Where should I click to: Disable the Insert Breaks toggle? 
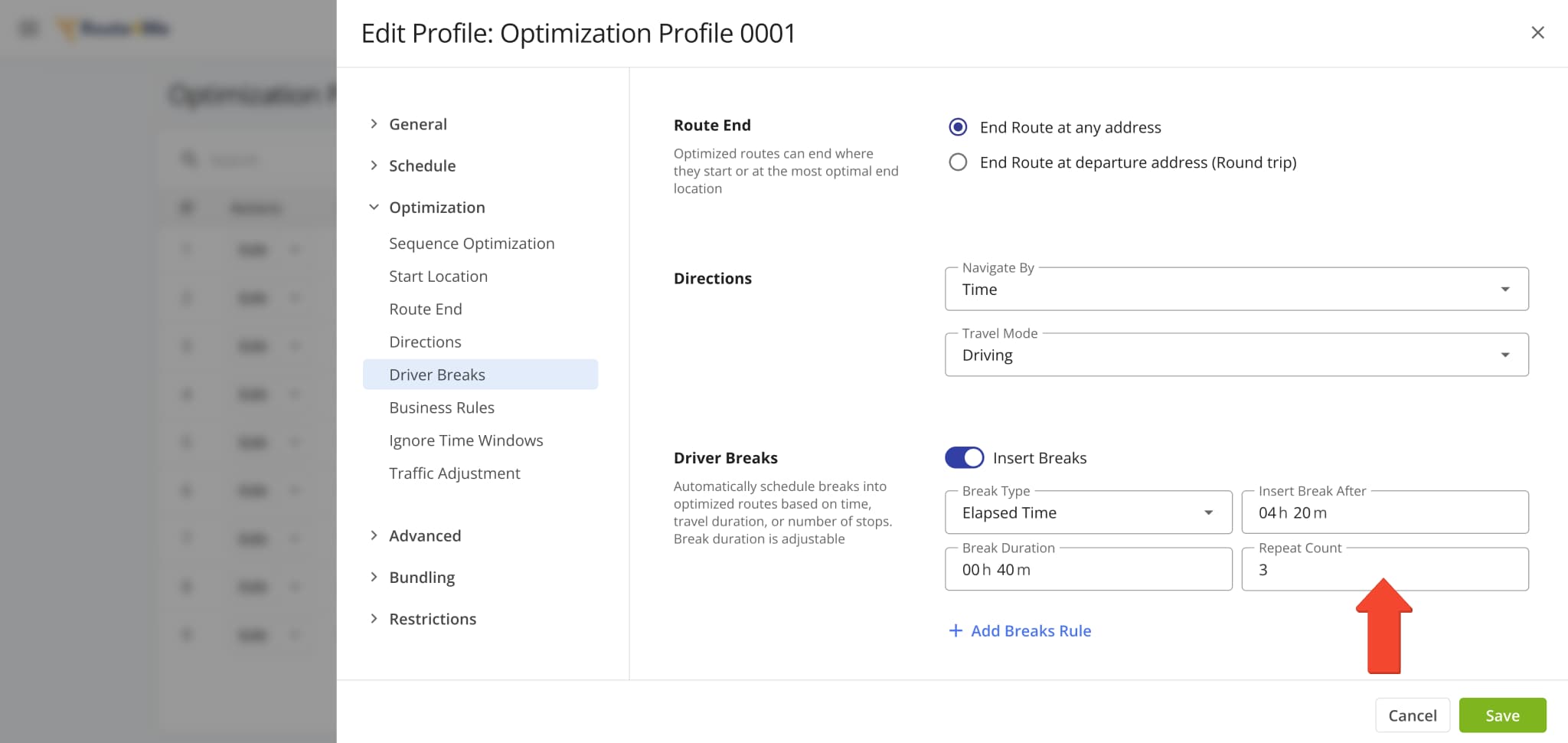click(965, 457)
